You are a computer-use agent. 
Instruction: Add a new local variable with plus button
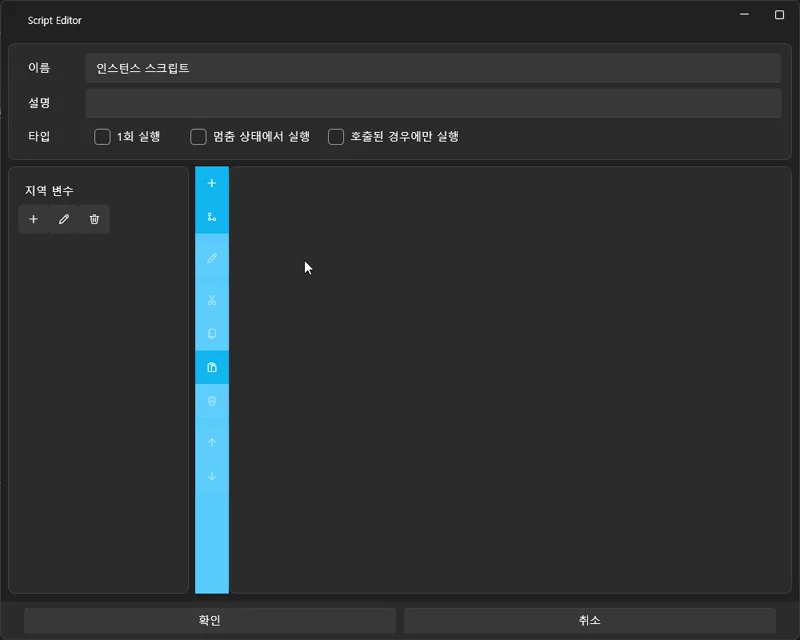pos(33,219)
